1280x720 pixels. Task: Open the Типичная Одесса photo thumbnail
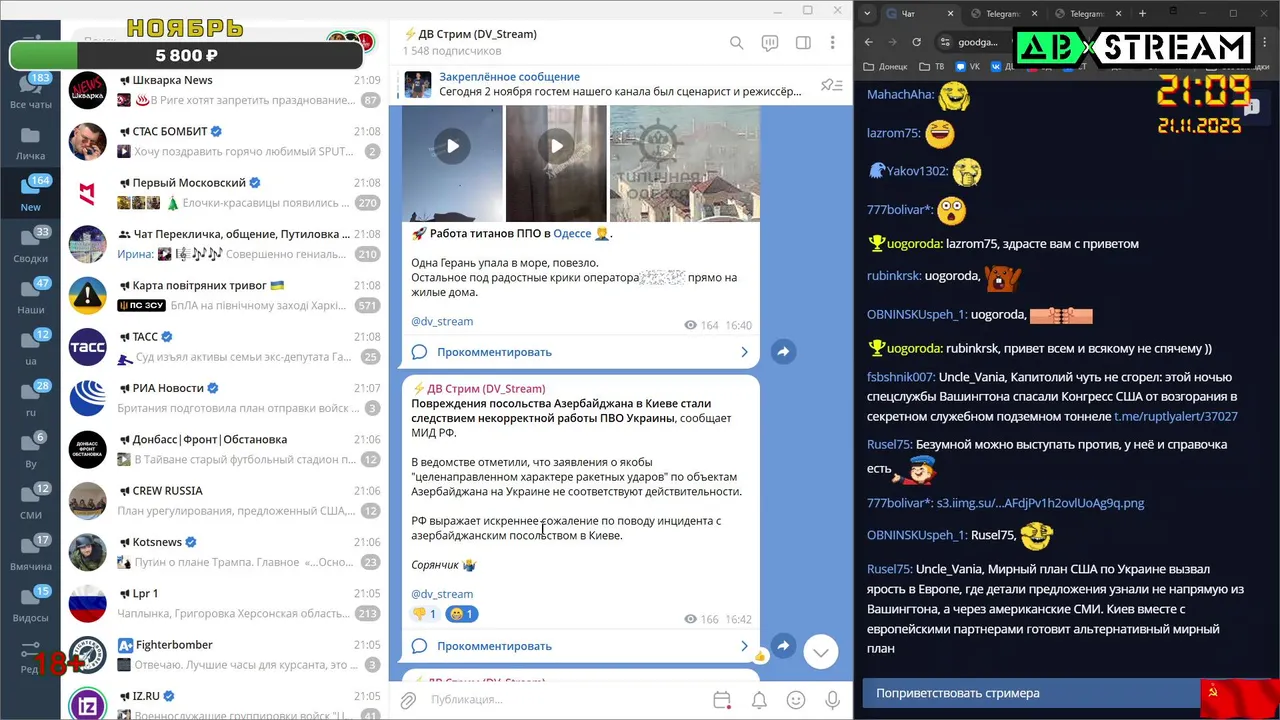(684, 163)
